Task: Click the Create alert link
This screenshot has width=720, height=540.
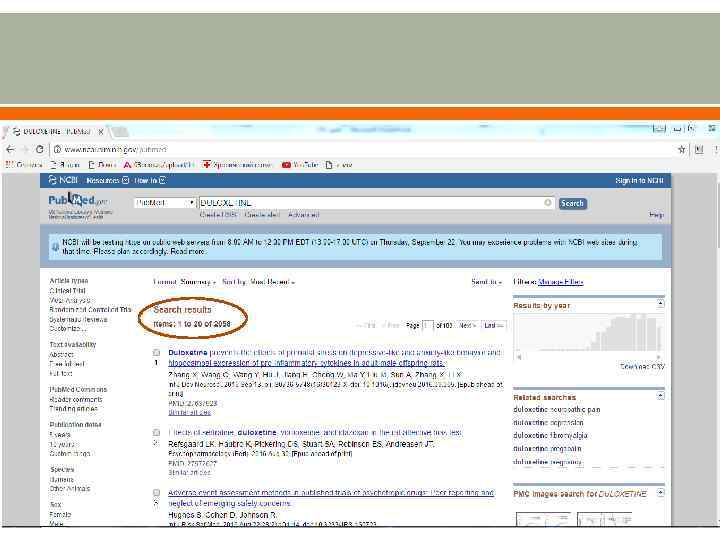Action: tap(262, 214)
